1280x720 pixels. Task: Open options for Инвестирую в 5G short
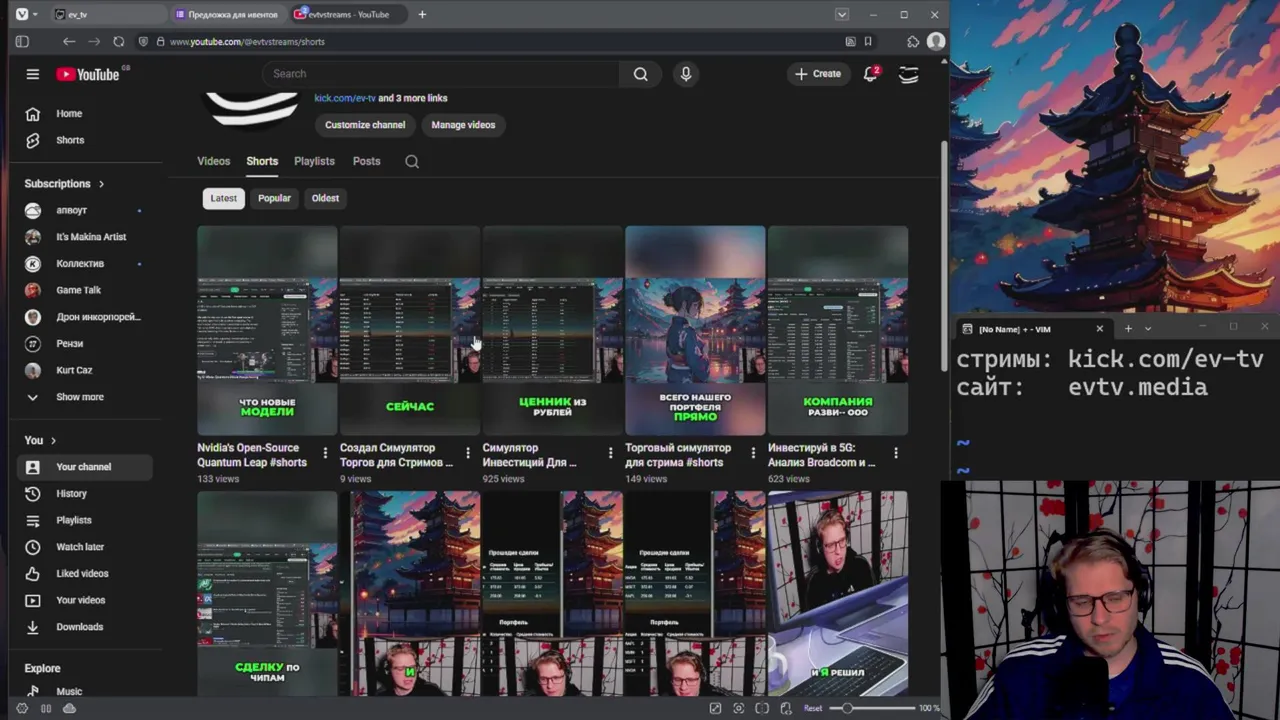click(x=896, y=453)
